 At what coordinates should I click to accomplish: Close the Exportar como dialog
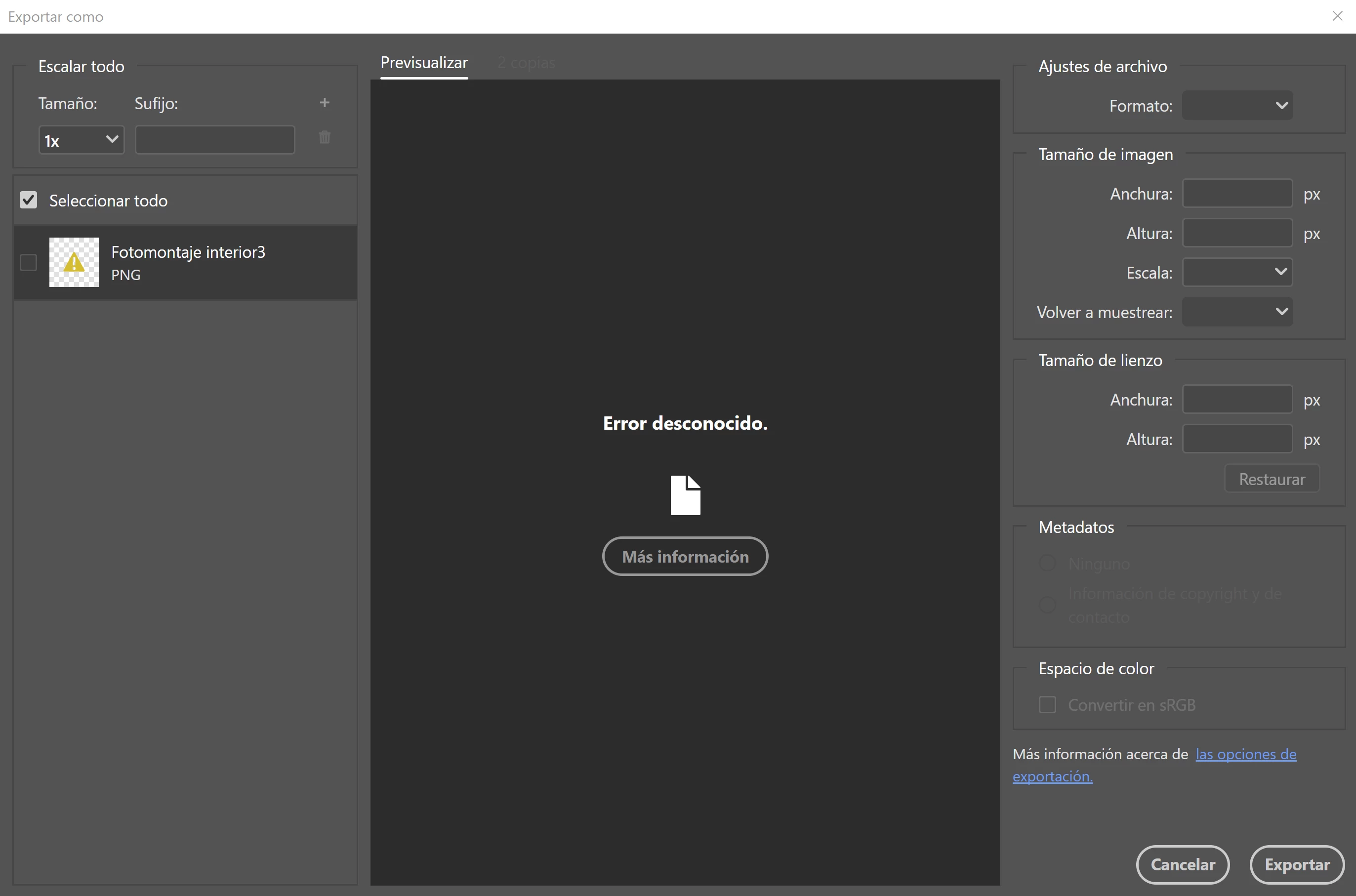pos(1337,16)
